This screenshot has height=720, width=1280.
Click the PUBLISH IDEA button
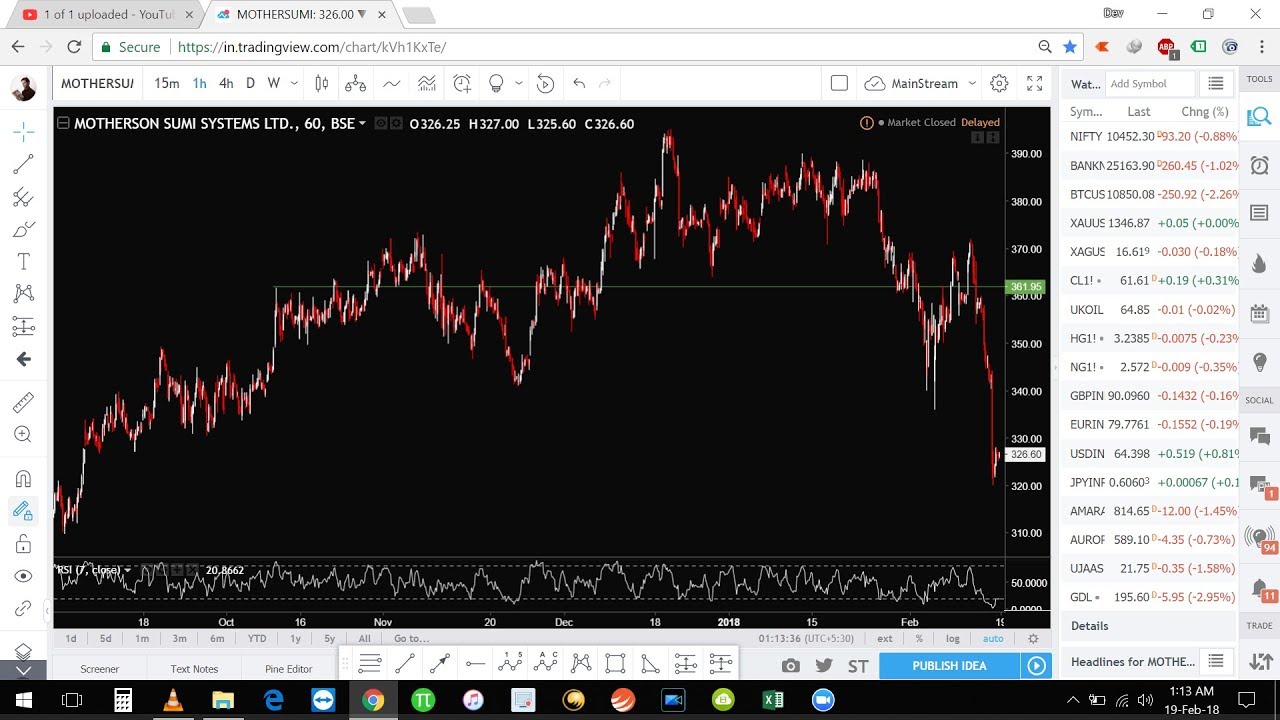[949, 666]
